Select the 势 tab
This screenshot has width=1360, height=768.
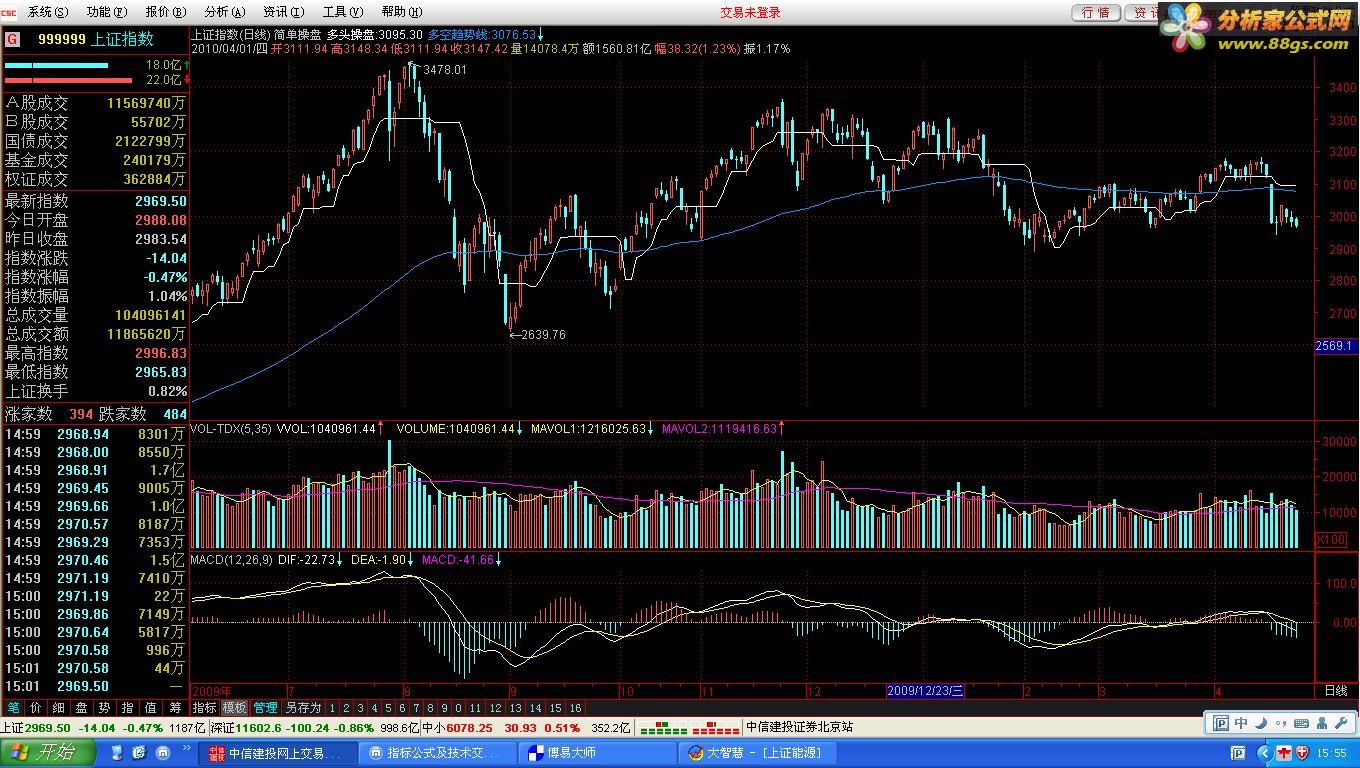click(x=104, y=708)
